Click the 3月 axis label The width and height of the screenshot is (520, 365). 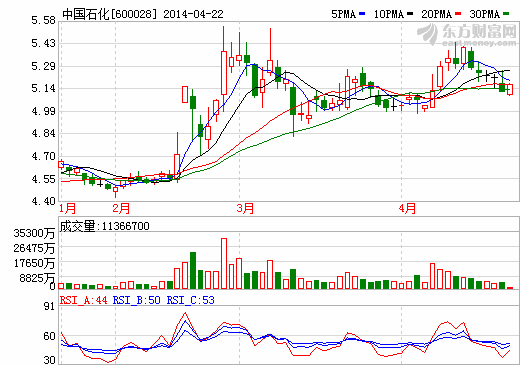[245, 208]
